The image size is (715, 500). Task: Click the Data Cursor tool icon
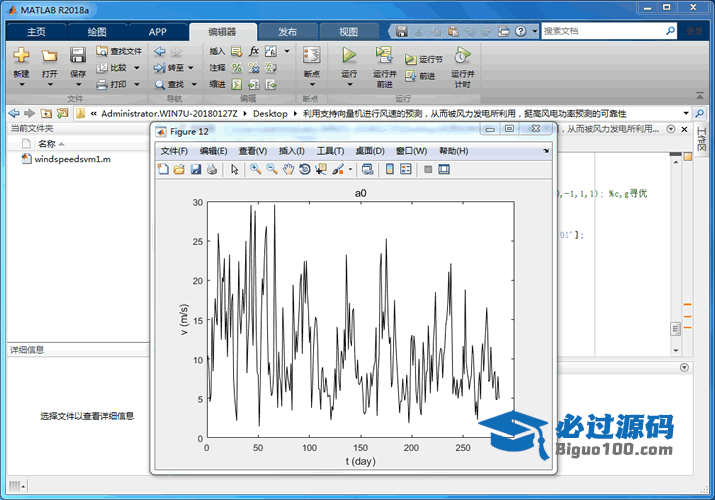(320, 169)
